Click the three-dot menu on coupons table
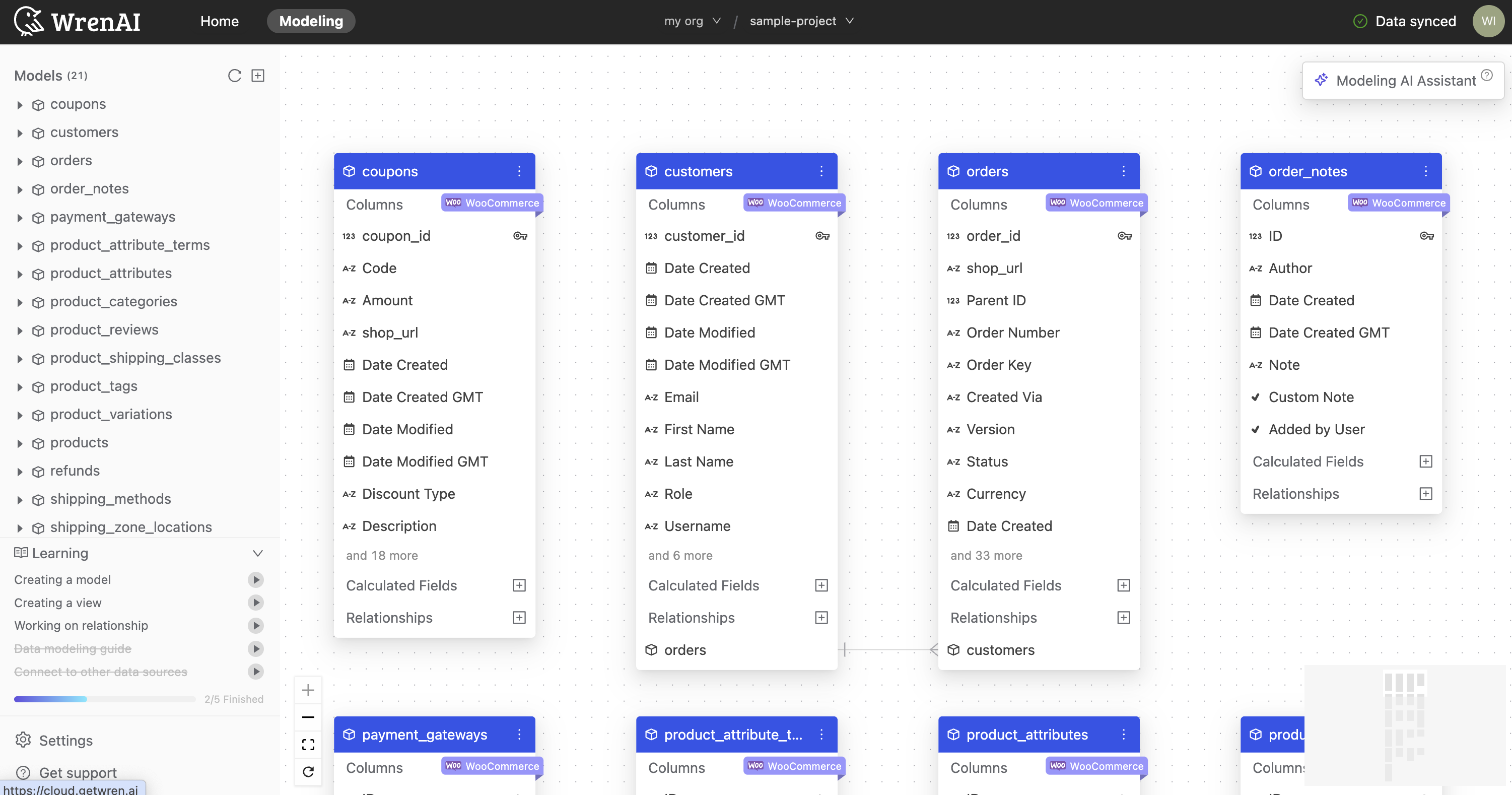This screenshot has height=795, width=1512. pyautogui.click(x=519, y=170)
